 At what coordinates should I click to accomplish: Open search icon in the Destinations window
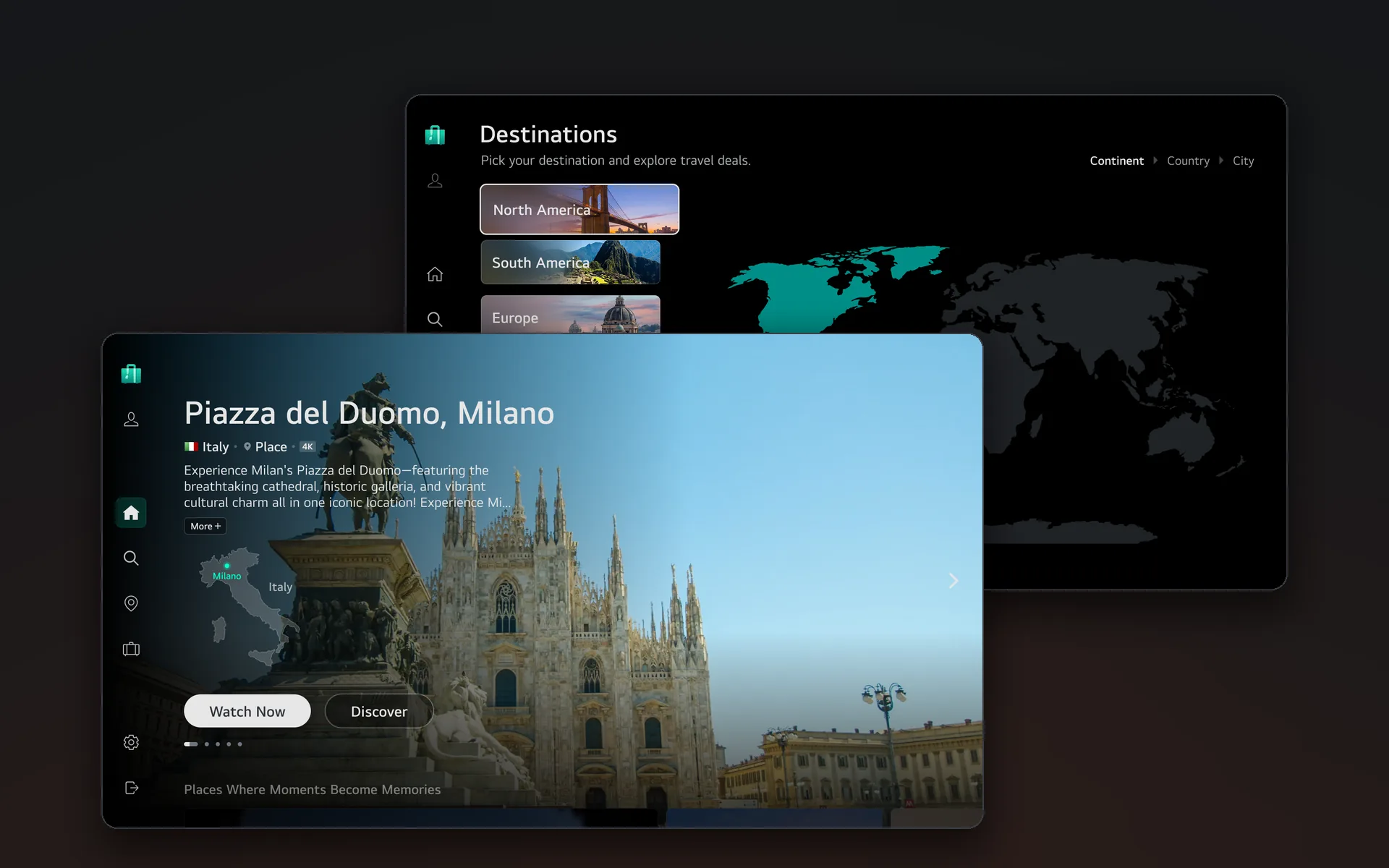tap(435, 319)
